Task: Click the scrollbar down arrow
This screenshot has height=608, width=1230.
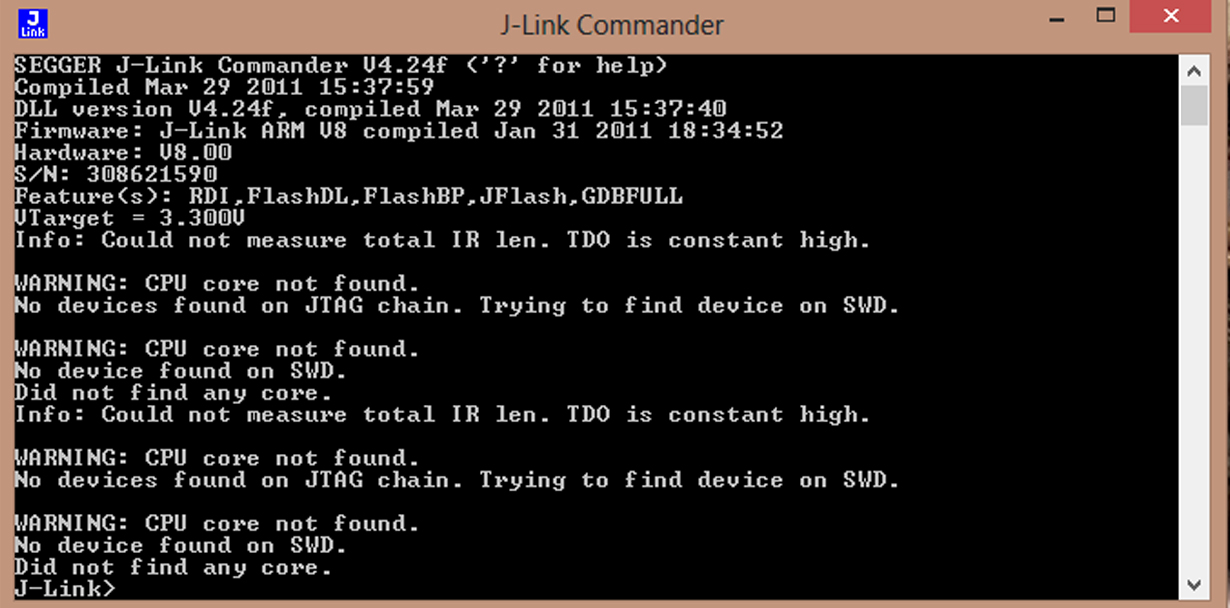Action: click(1194, 585)
